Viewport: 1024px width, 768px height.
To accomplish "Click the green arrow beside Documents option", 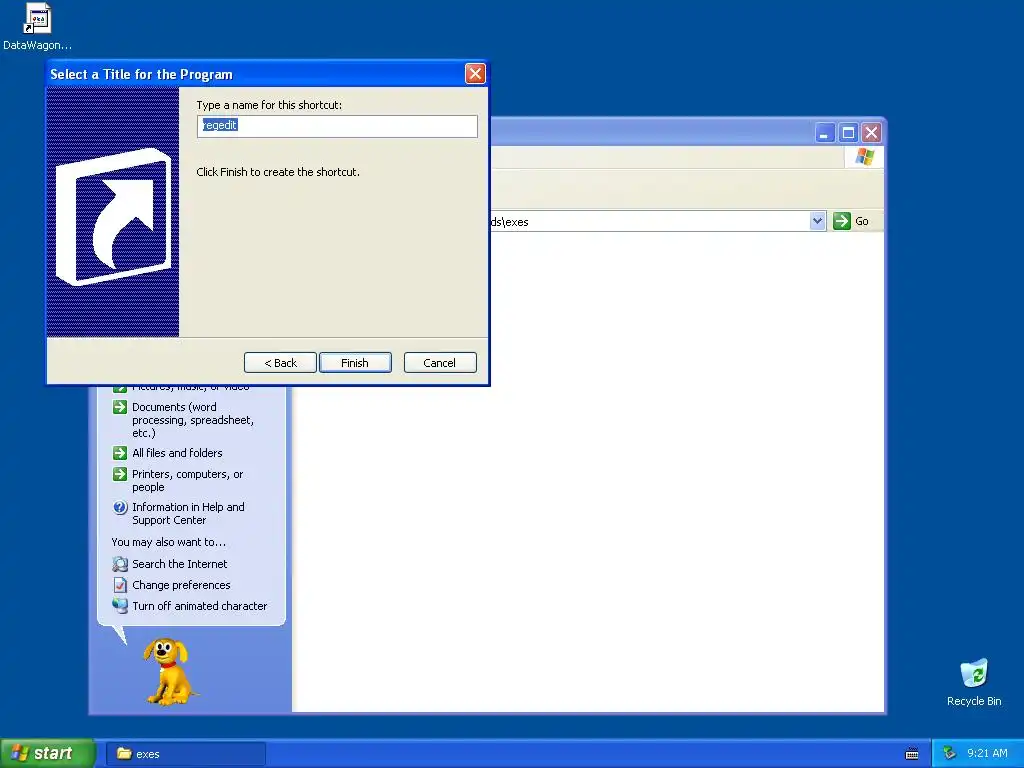I will pos(120,408).
